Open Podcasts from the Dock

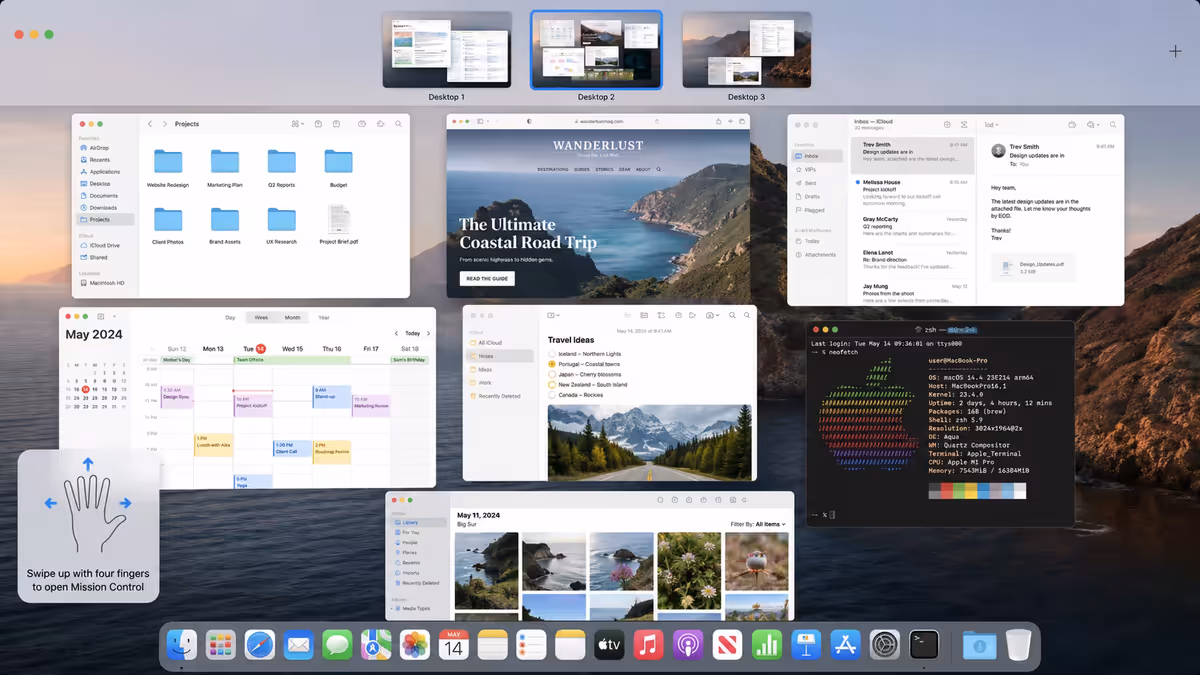click(x=688, y=645)
